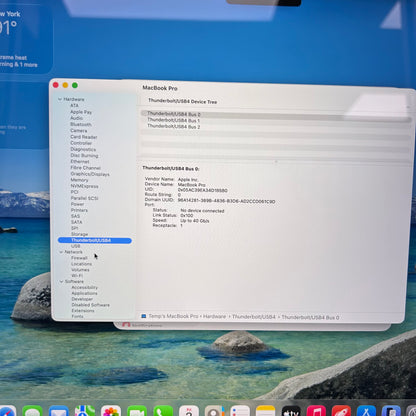Collapse the Network section in sidebar
The height and width of the screenshot is (416, 416).
click(x=61, y=252)
